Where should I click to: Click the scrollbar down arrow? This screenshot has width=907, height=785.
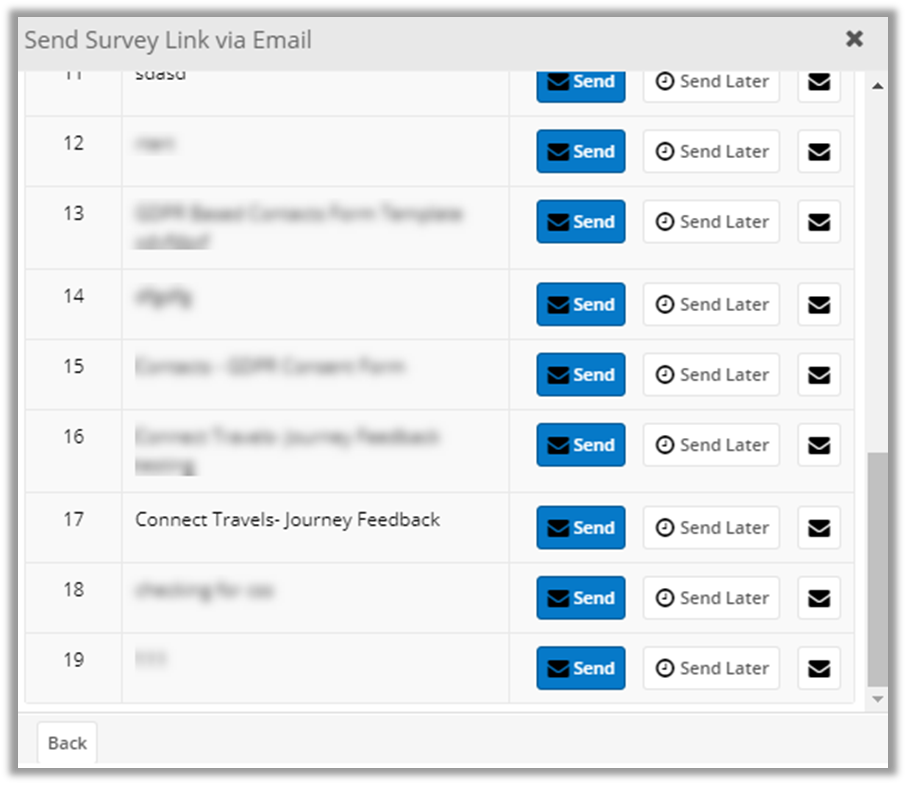[x=878, y=697]
